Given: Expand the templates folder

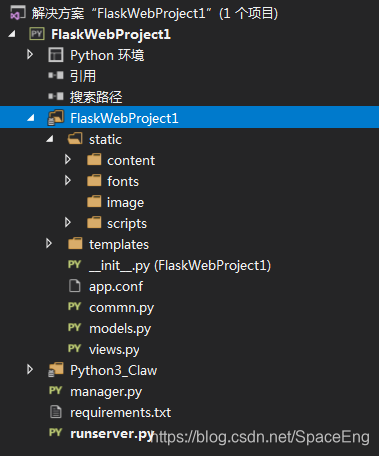Looking at the screenshot, I should coord(49,243).
